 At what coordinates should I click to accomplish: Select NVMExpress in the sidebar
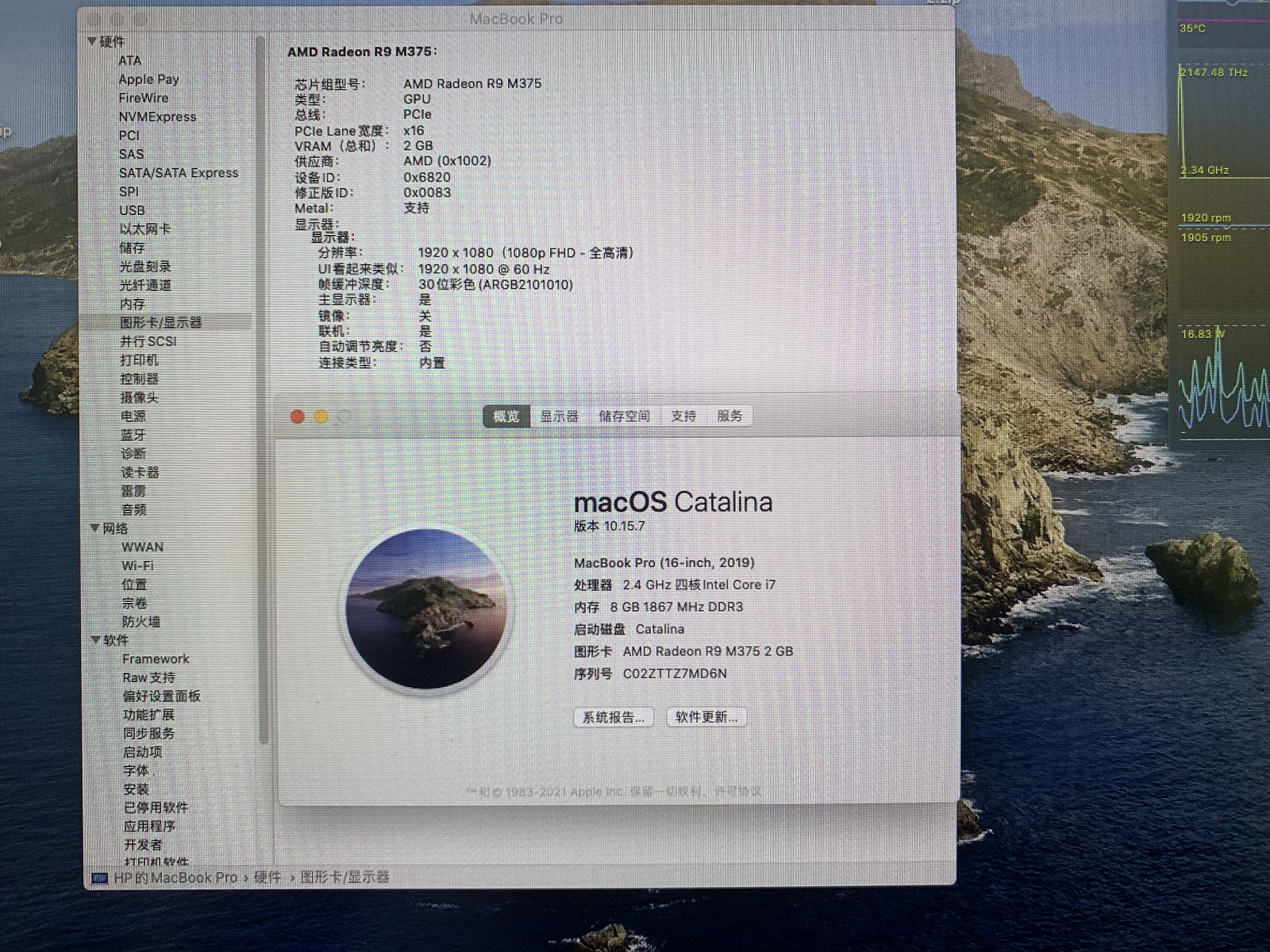pos(157,117)
